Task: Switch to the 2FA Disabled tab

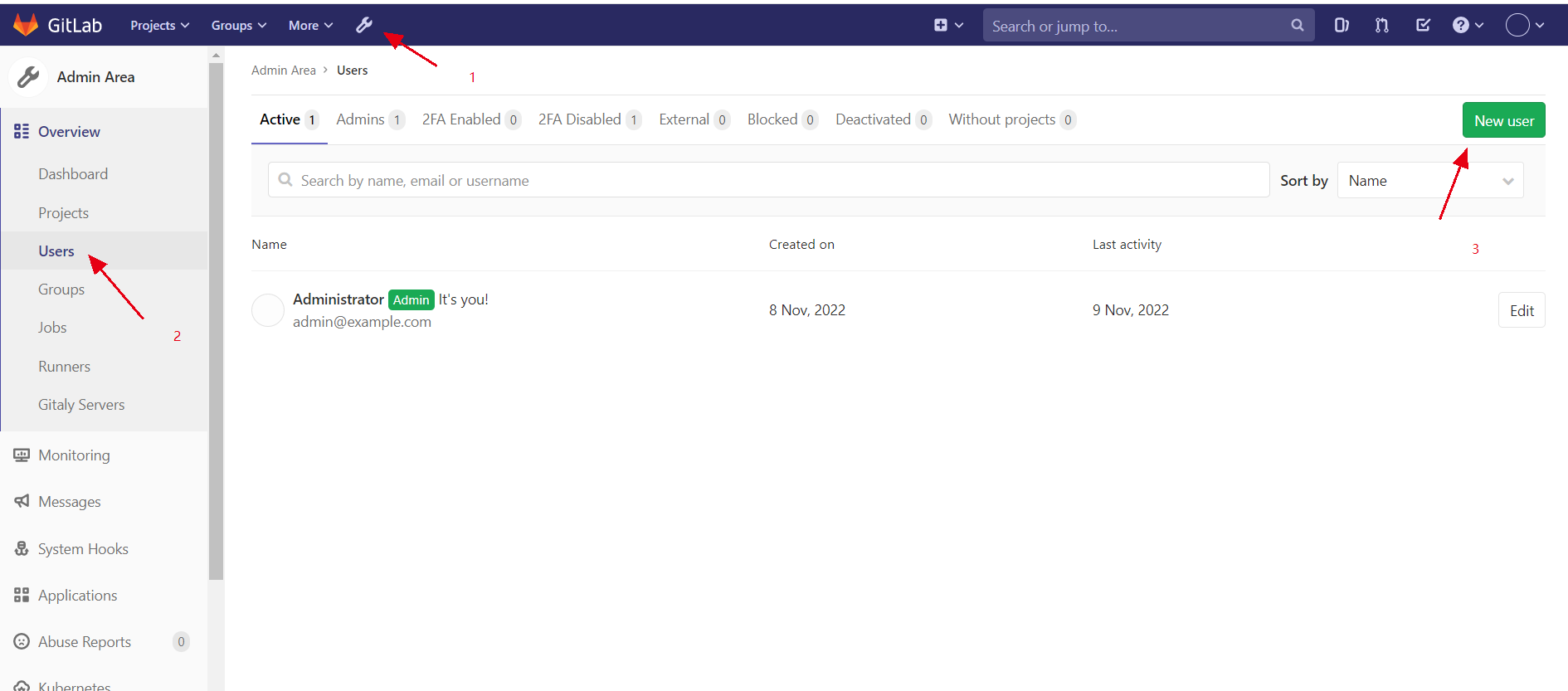Action: (x=590, y=120)
